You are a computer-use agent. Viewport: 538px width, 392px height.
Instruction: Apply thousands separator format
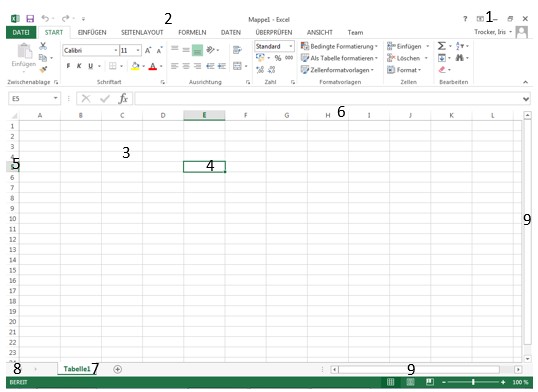coord(289,58)
